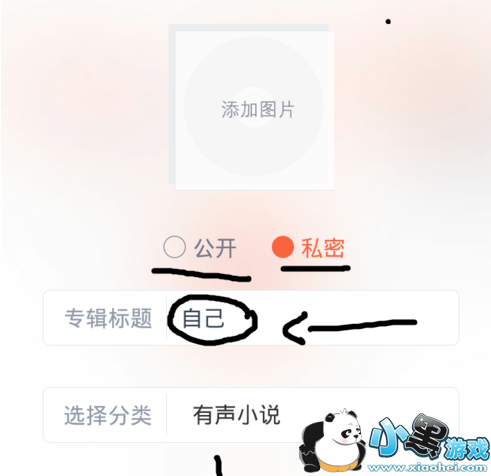The width and height of the screenshot is (491, 476).
Task: Click the black stroke mark at bottom center
Action: [x=219, y=465]
